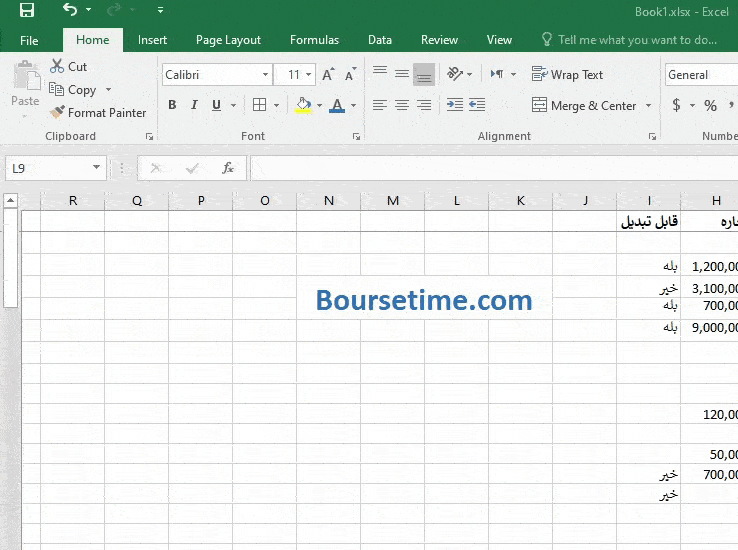Image resolution: width=738 pixels, height=550 pixels.
Task: Click the Tell me what you want to do box
Action: 630,40
